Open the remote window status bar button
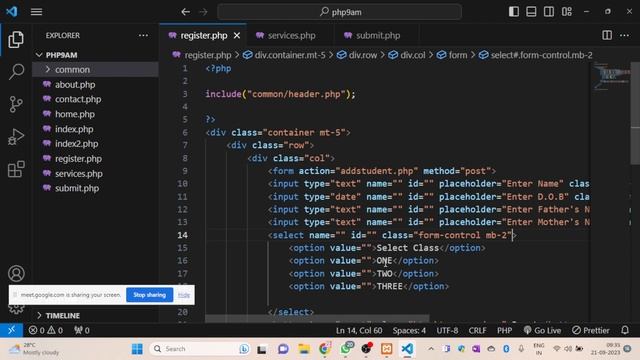Viewport: 640px width, 360px height. (11, 330)
